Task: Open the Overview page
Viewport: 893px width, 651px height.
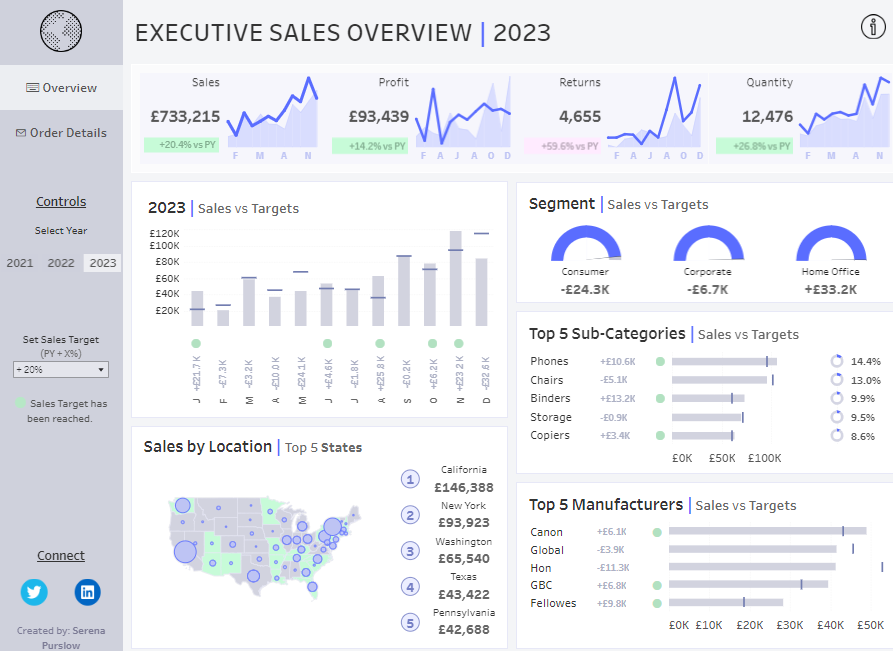Action: click(x=62, y=88)
